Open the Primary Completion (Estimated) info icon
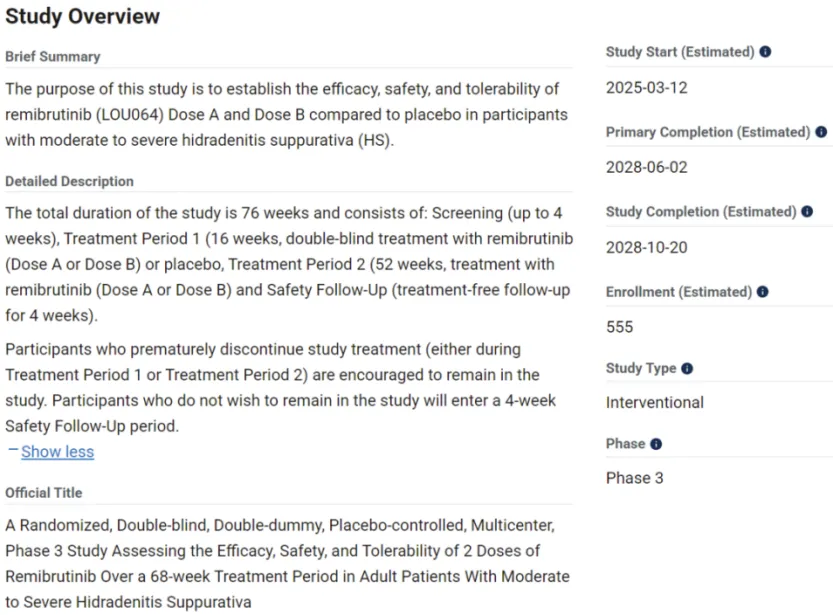Image resolution: width=833 pixels, height=615 pixels. [x=821, y=132]
